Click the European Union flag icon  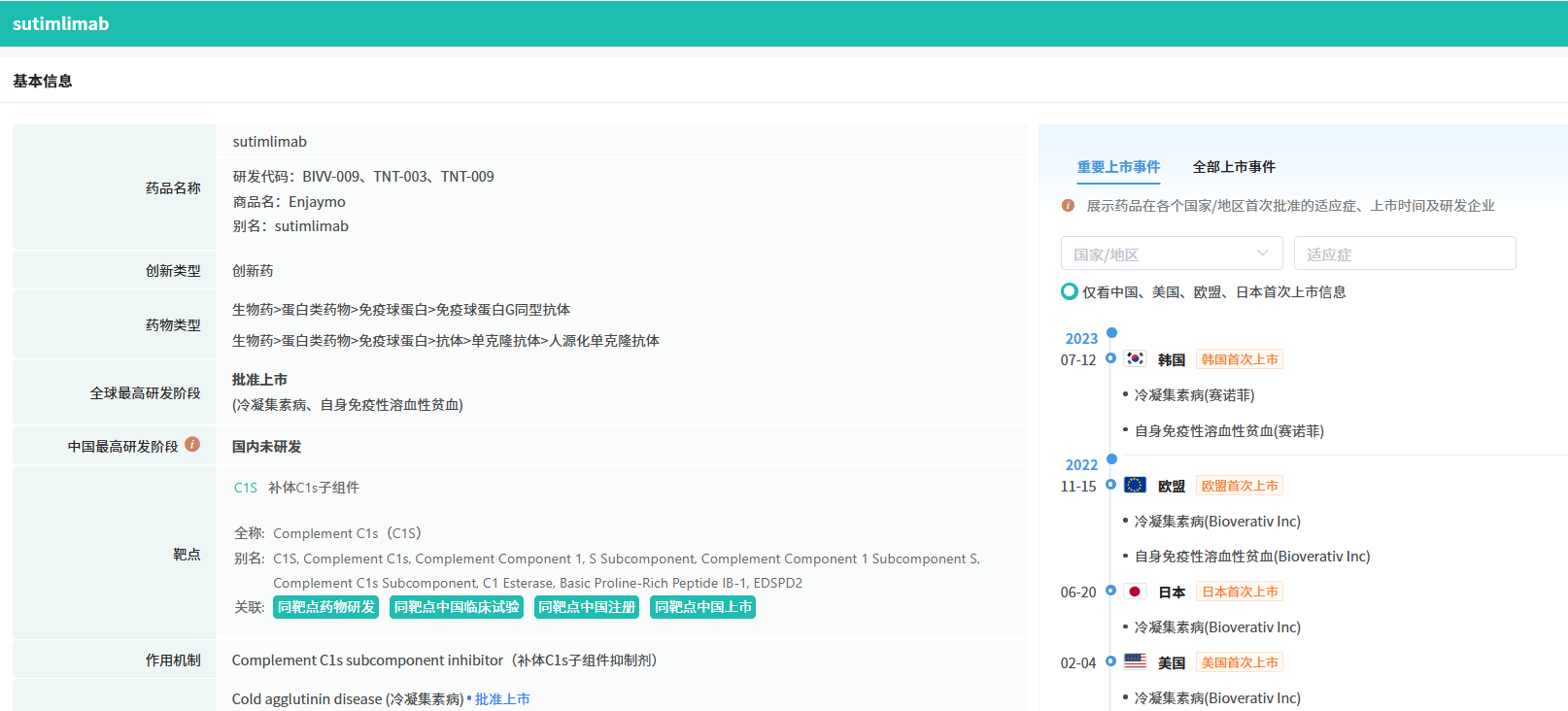[x=1135, y=485]
